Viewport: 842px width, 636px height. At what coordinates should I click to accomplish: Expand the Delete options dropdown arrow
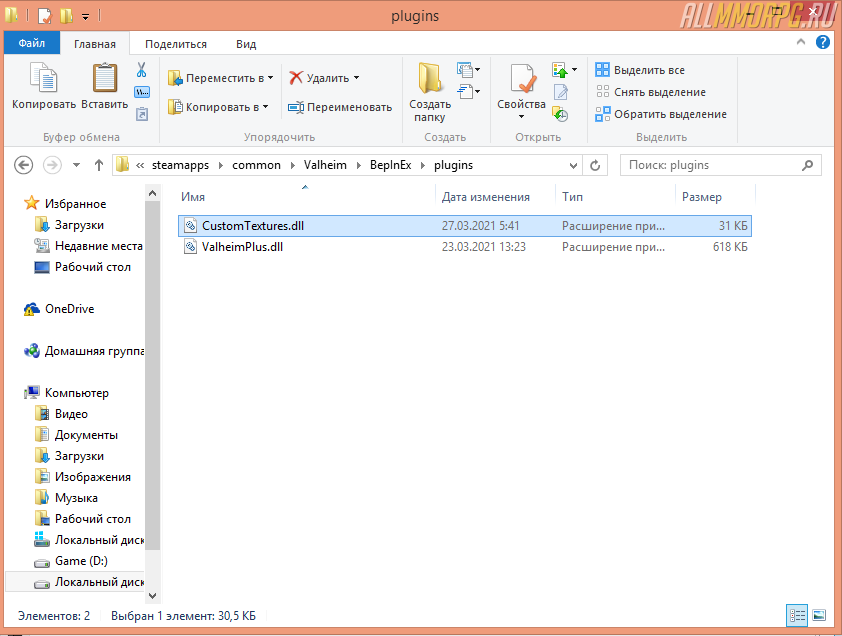(x=357, y=78)
